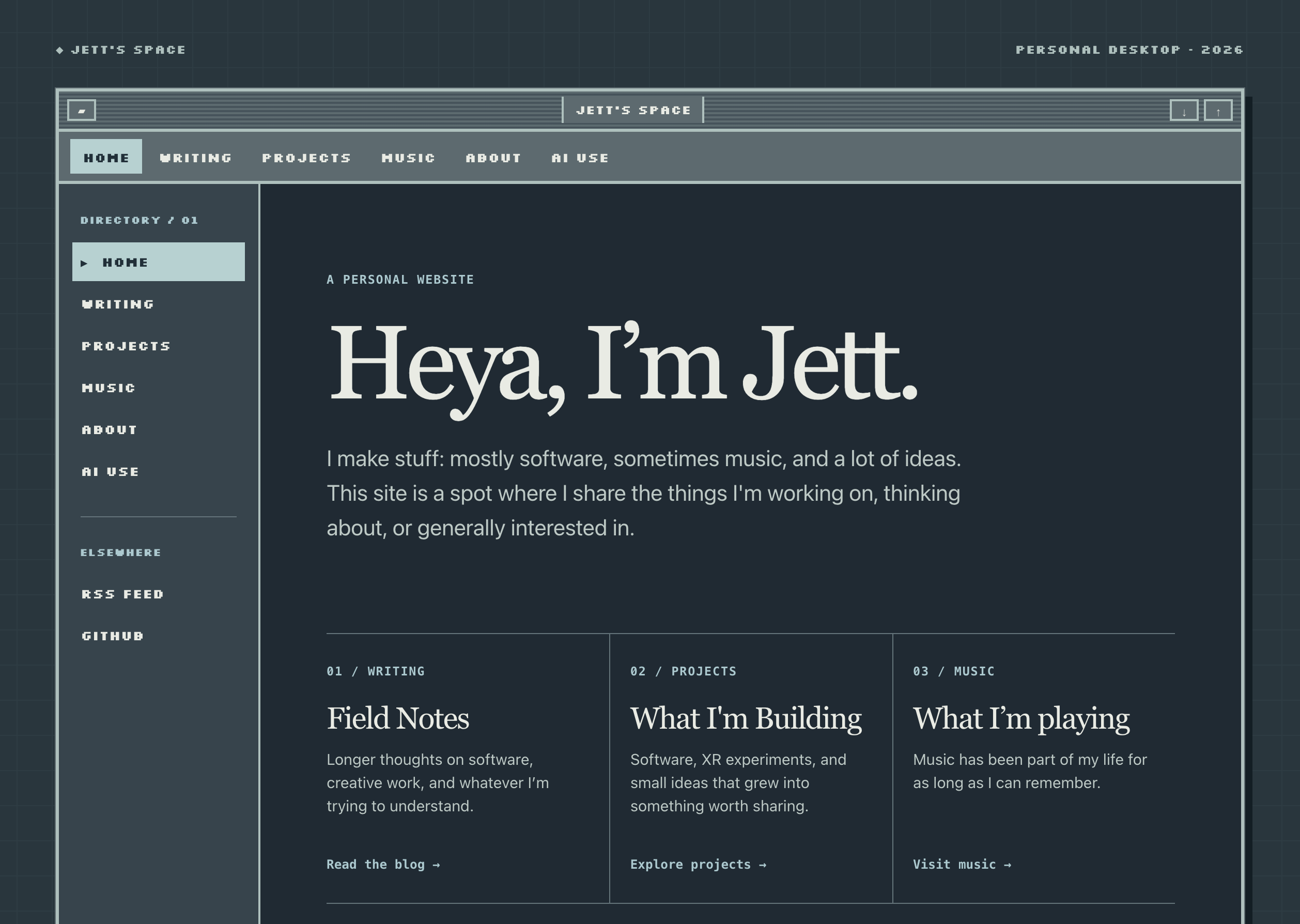Screen dimensions: 1300x924
Task: Open the About tab in the top nav
Action: (x=493, y=158)
